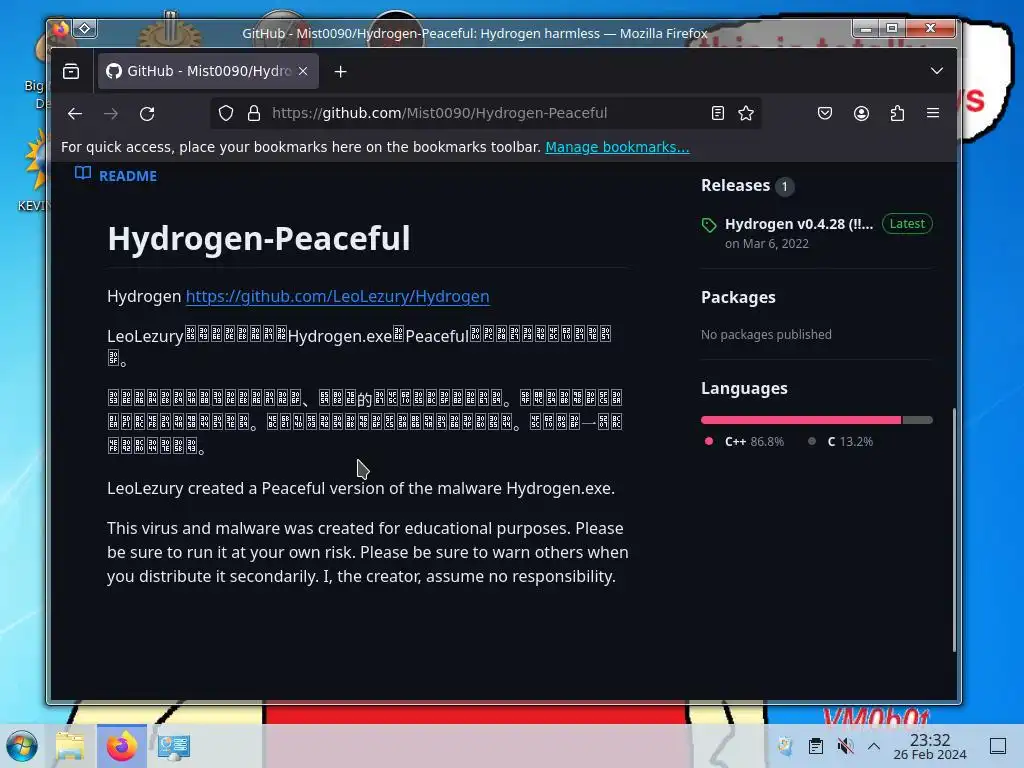The width and height of the screenshot is (1024, 768).
Task: Close the GitHub Mist0090/Hydrogen tab
Action: pyautogui.click(x=303, y=71)
